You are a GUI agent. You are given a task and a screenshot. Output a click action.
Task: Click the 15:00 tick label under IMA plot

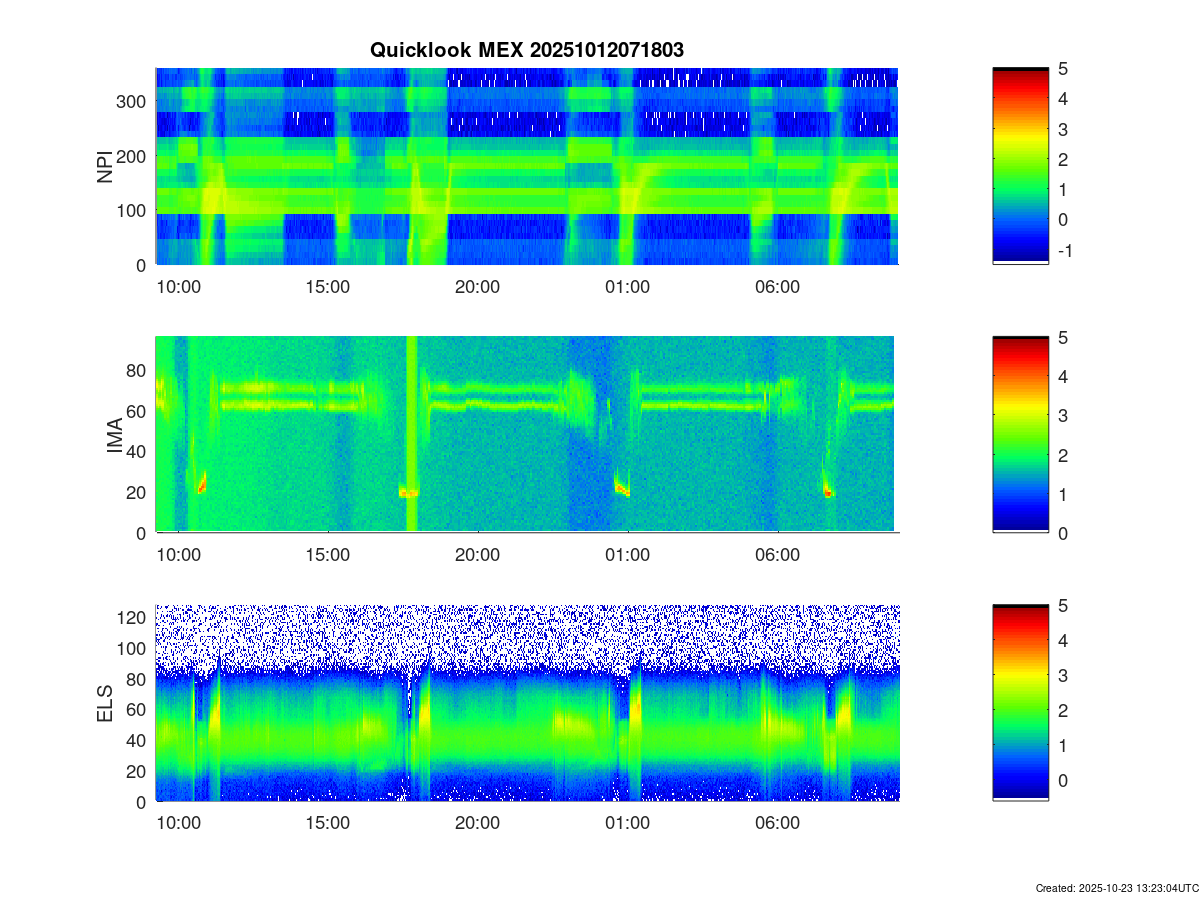pyautogui.click(x=328, y=555)
